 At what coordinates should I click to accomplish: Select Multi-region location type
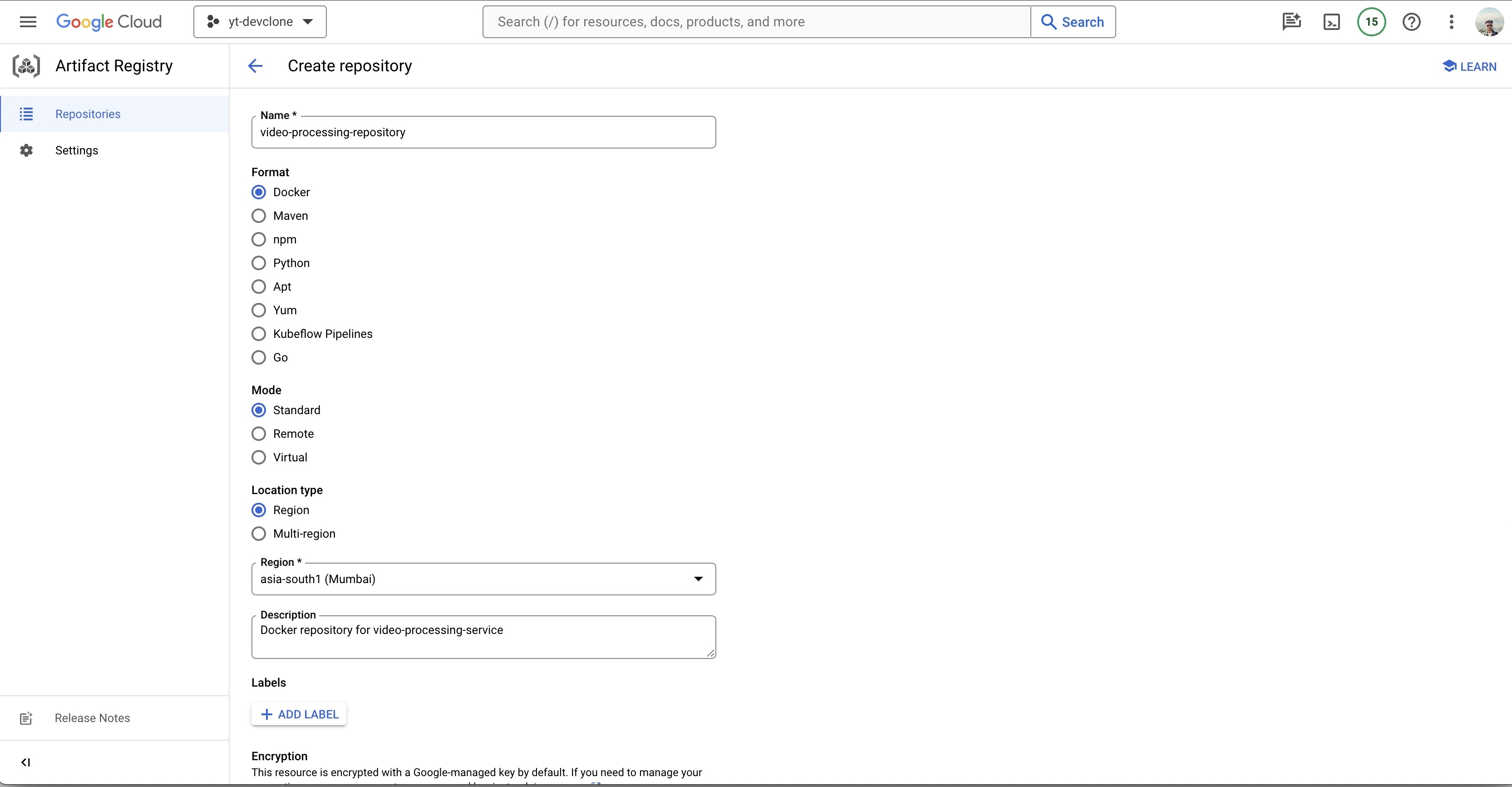(x=259, y=533)
